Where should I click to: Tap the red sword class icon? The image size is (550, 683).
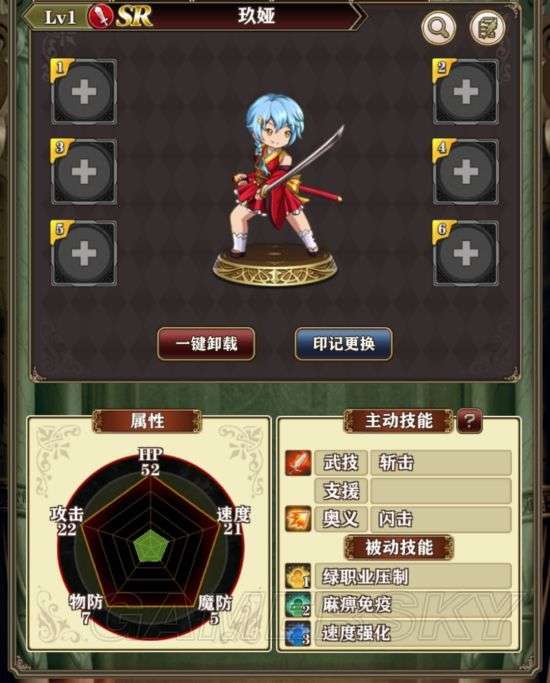coord(100,17)
